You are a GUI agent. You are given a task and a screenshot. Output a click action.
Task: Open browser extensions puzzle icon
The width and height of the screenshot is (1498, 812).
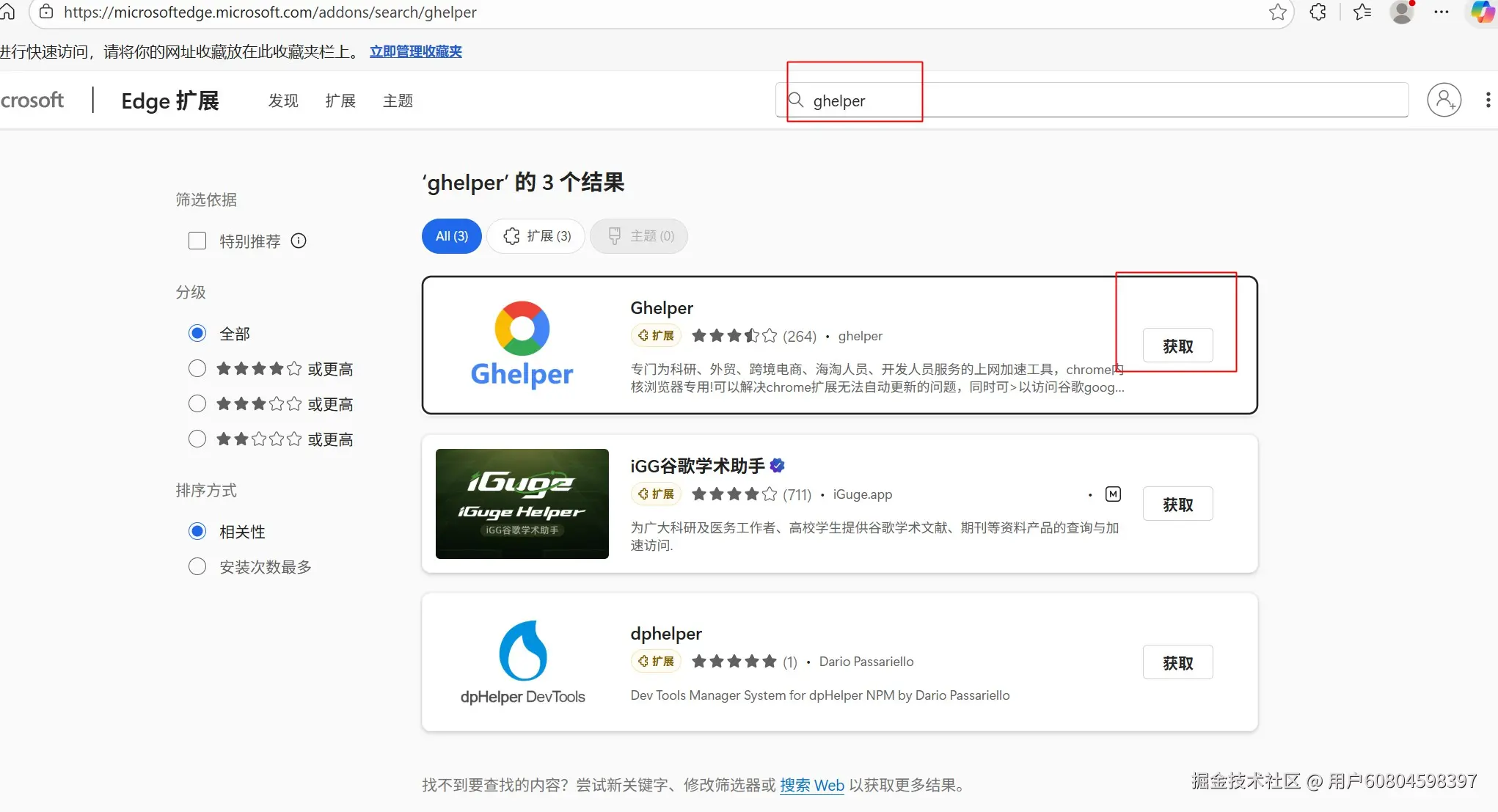[x=1318, y=12]
